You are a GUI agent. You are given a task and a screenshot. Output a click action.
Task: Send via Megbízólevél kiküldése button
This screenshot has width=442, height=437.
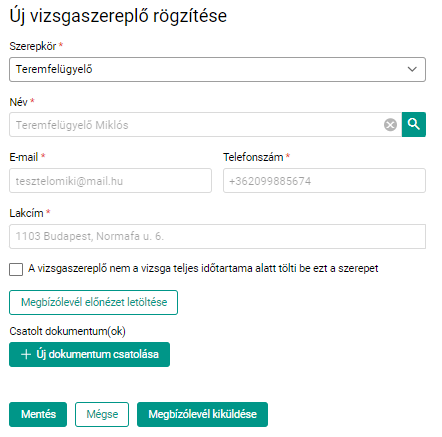point(202,414)
